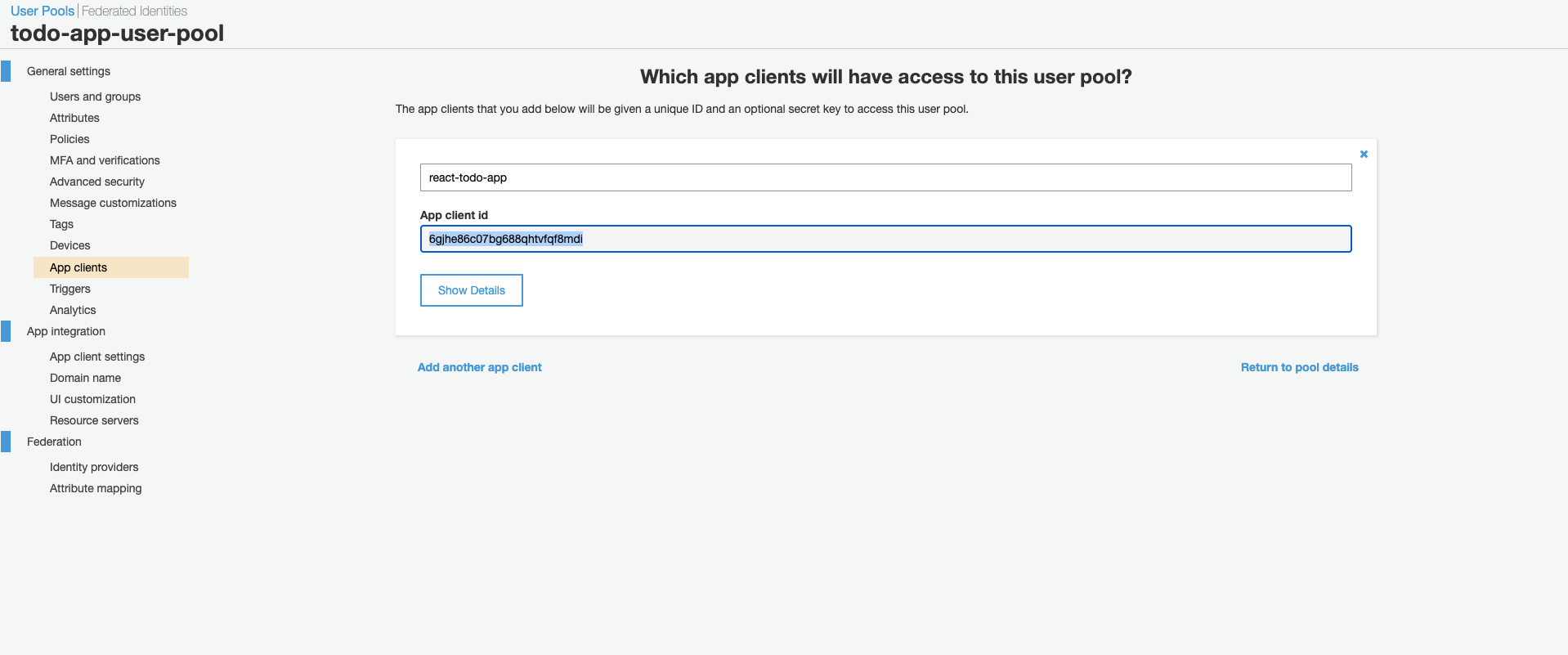Screen dimensions: 1568x655
Task: Open General settings section
Action: point(69,71)
